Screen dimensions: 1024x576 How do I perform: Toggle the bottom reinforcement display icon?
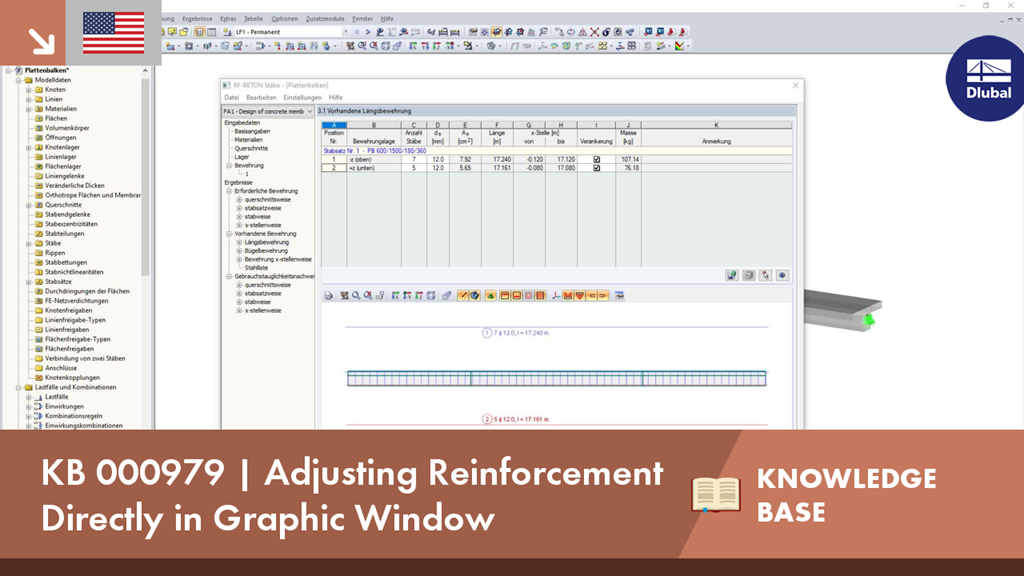(x=517, y=296)
